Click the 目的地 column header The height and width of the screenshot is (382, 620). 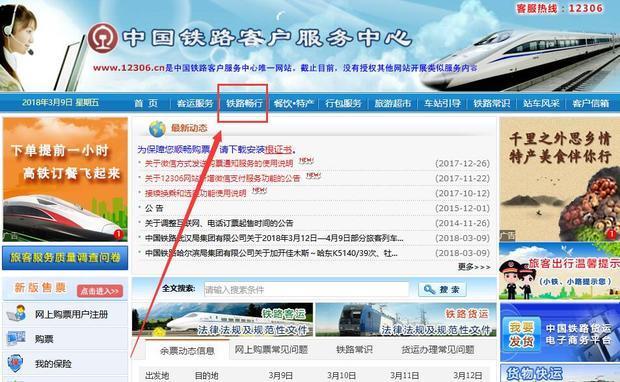tap(206, 375)
